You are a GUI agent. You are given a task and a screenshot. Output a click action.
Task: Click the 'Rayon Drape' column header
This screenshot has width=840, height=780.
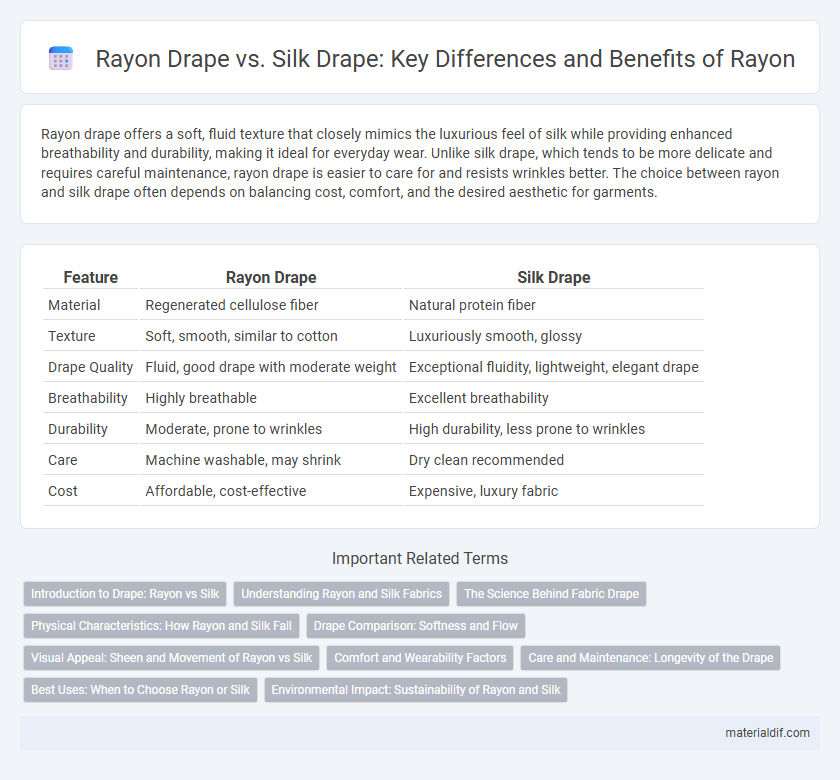271,278
